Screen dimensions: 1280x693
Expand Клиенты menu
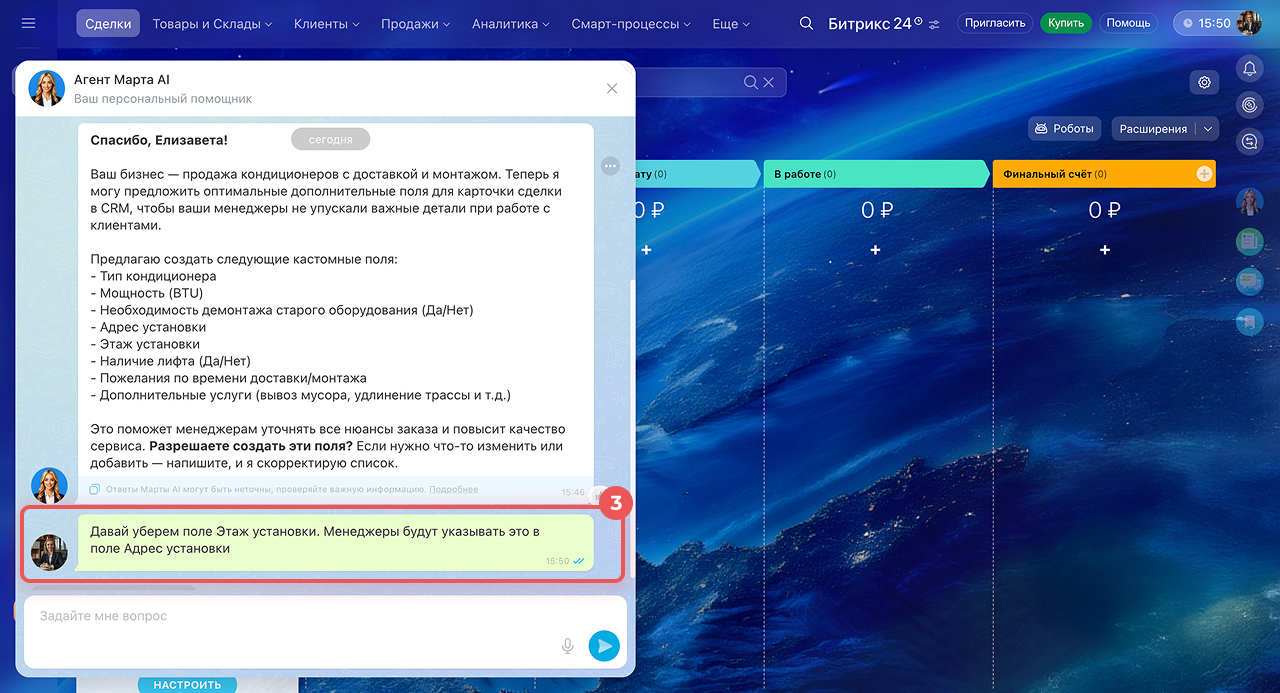point(327,23)
